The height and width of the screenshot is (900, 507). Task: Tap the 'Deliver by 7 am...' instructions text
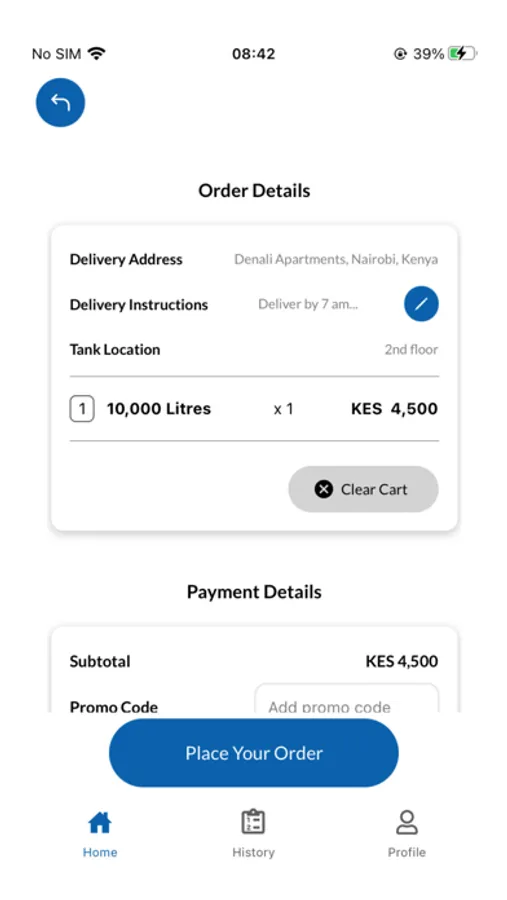click(x=308, y=304)
